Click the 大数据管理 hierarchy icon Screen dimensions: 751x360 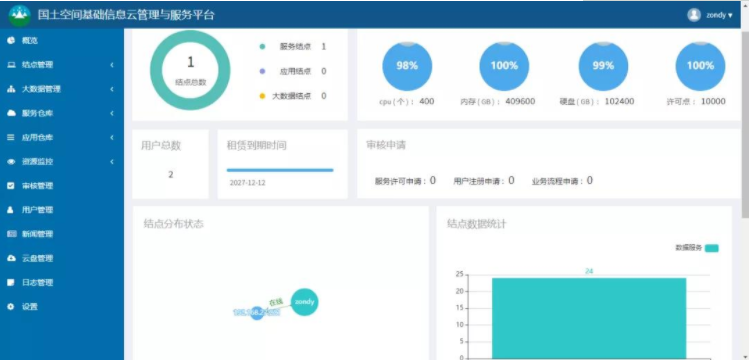11,89
